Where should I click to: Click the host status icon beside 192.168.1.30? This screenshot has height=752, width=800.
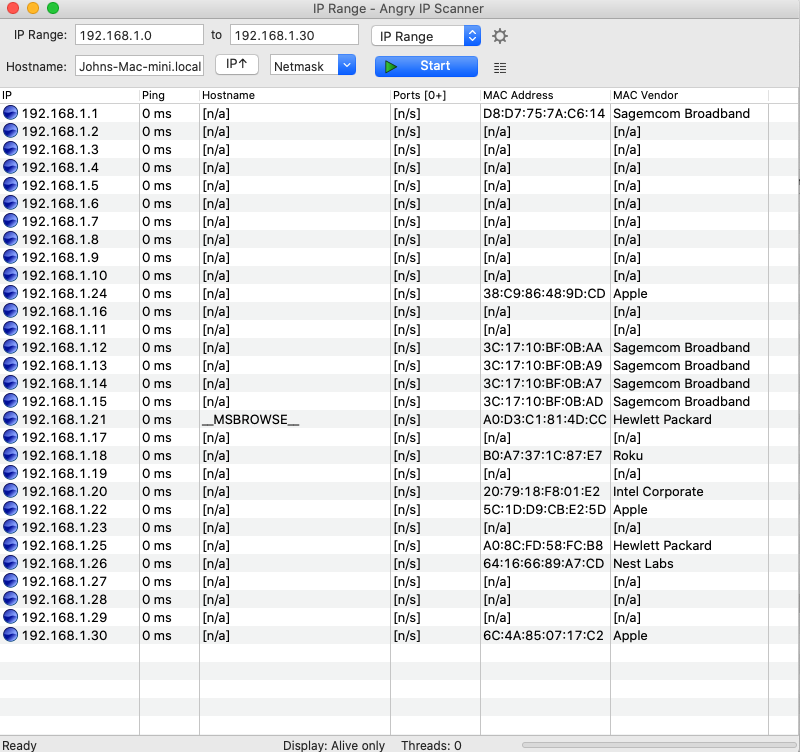tap(11, 635)
